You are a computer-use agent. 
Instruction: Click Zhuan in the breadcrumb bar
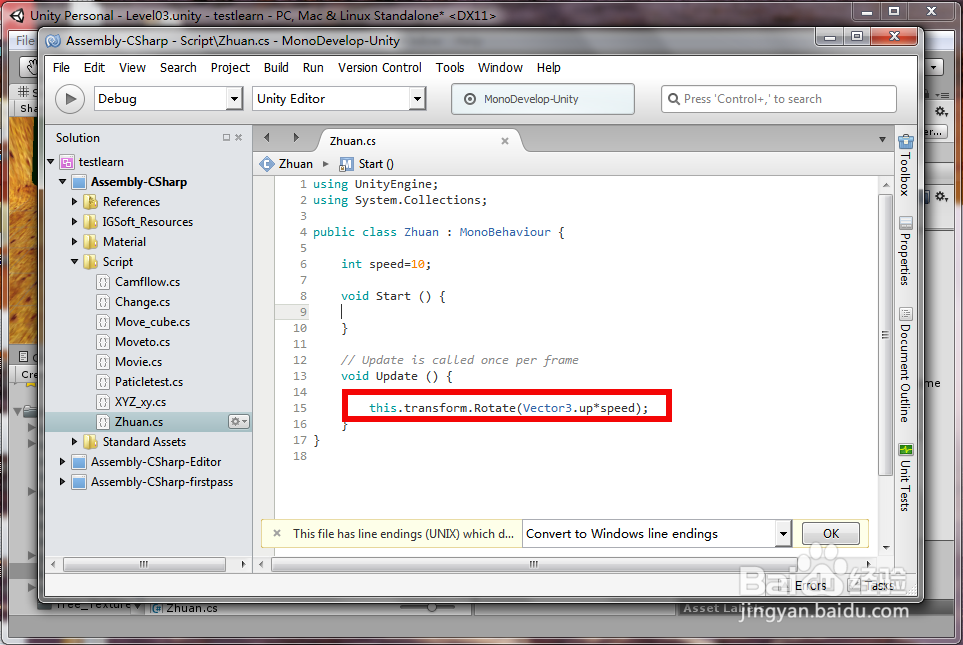coord(295,164)
